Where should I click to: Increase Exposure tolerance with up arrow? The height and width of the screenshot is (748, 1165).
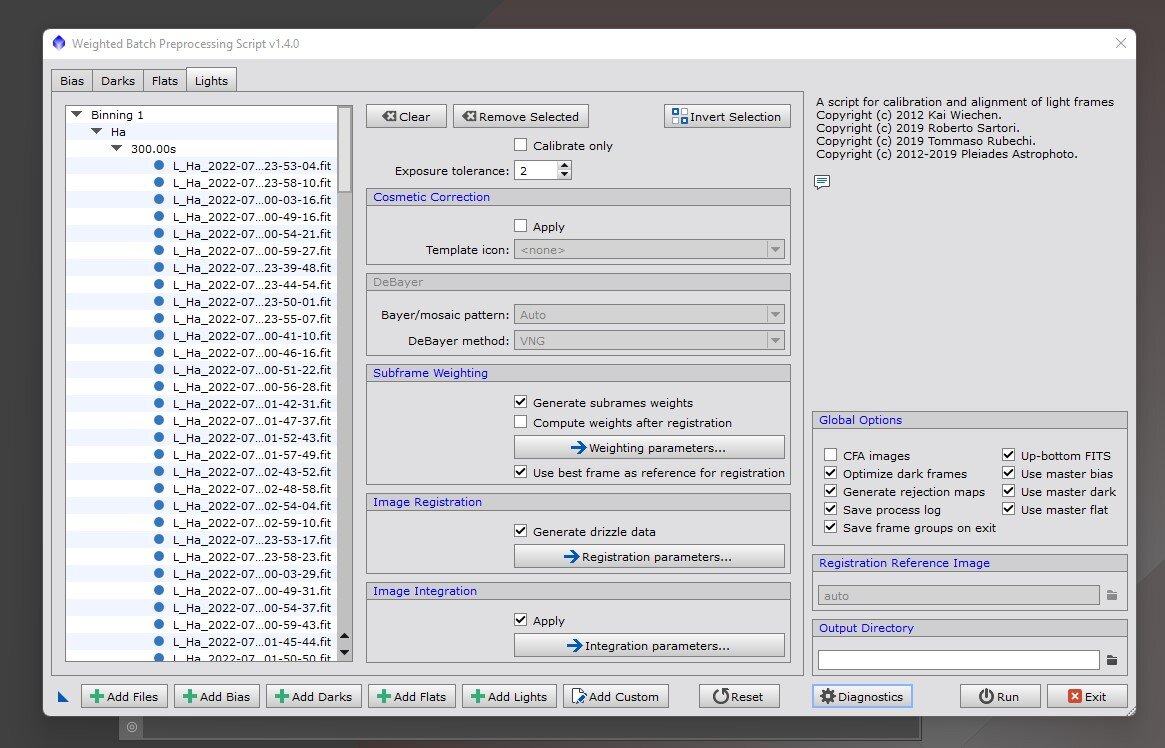pyautogui.click(x=565, y=166)
